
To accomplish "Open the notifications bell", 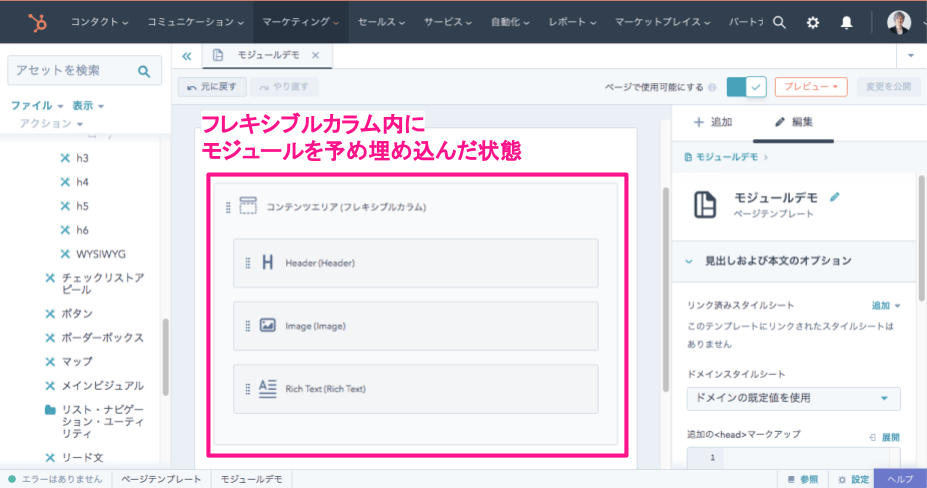I will 847,22.
